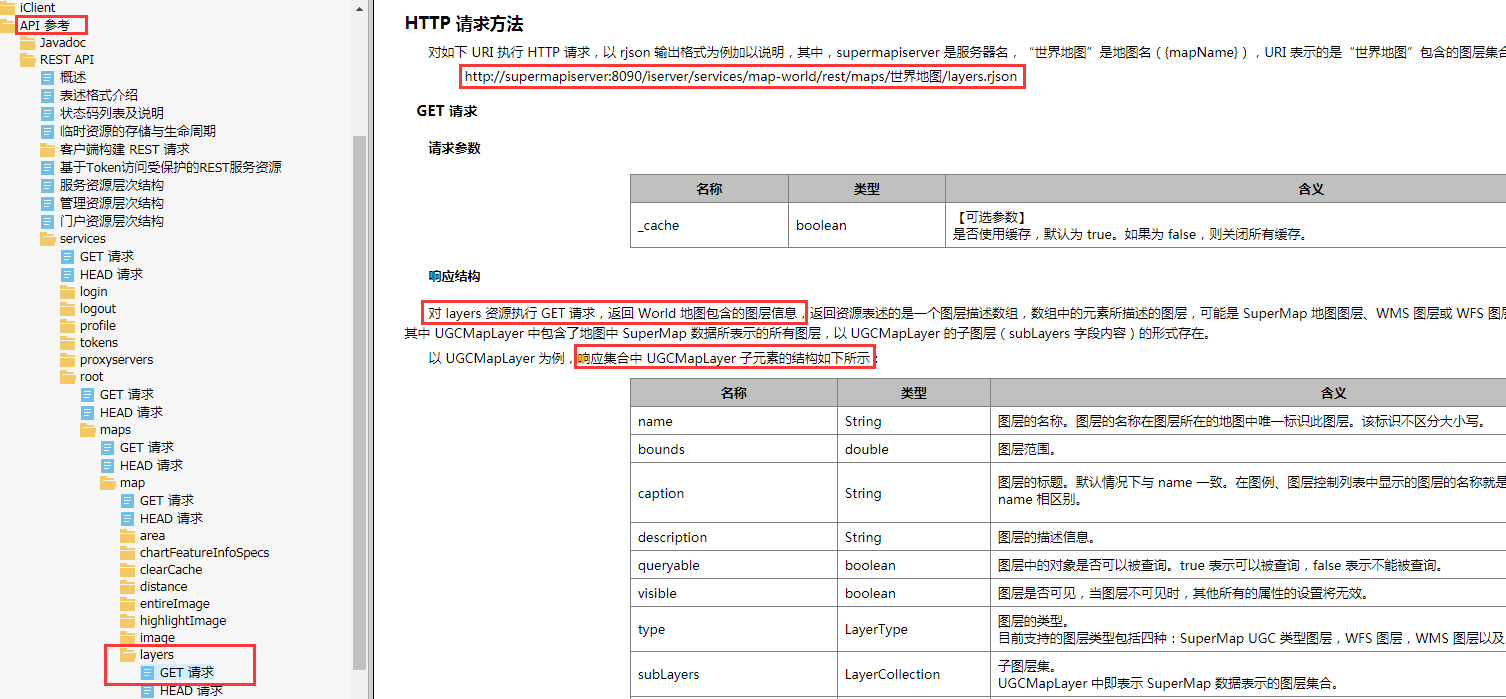Open HEAD 请求 directly under the map node
This screenshot has height=699, width=1506.
pos(171,519)
